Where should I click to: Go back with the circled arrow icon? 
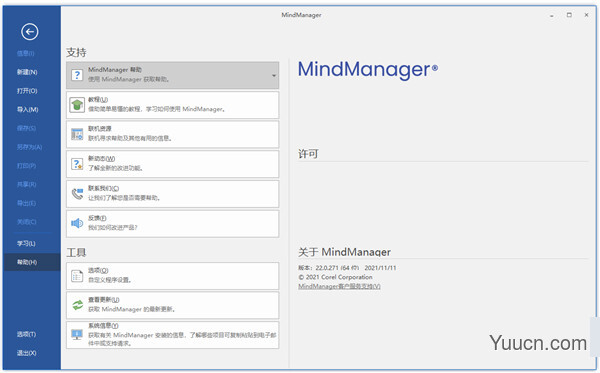point(30,32)
